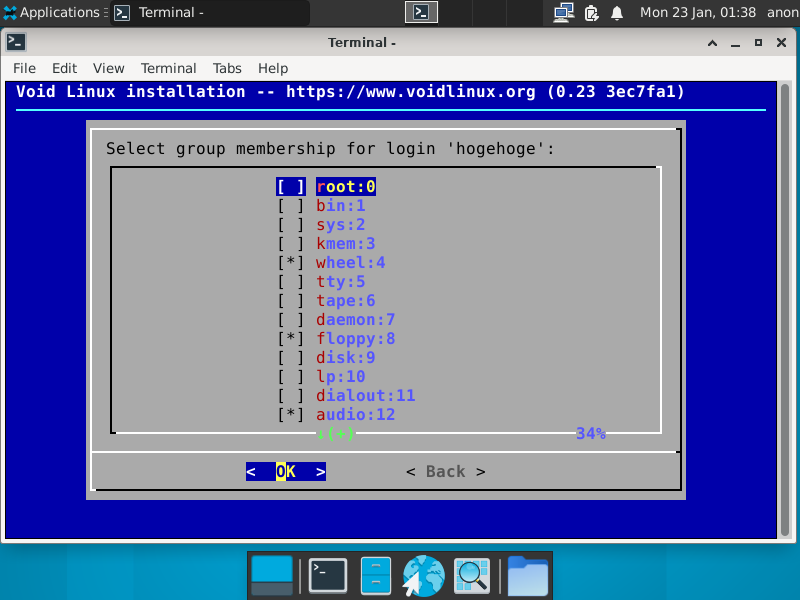The height and width of the screenshot is (600, 800).
Task: Open the network connections tray icon
Action: tap(564, 12)
